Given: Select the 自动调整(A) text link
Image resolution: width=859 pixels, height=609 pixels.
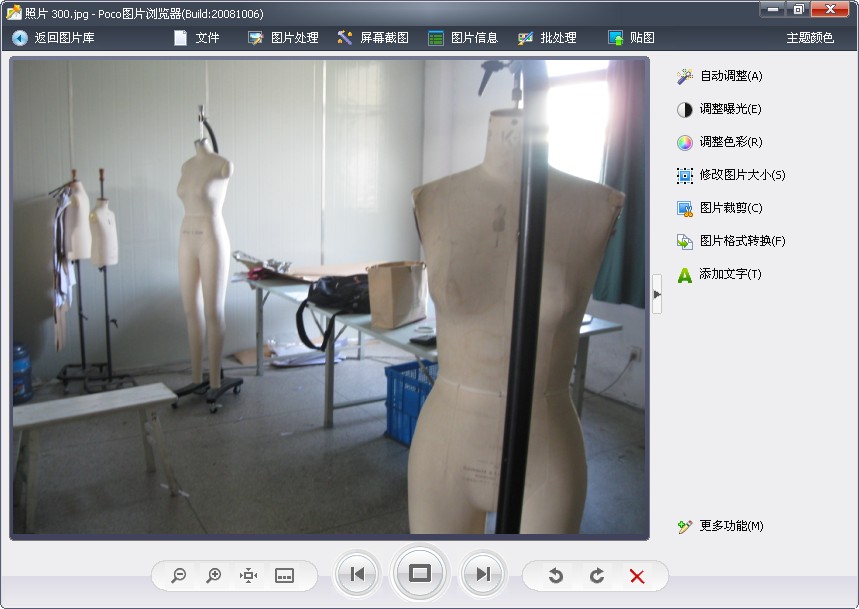Looking at the screenshot, I should click(x=731, y=76).
